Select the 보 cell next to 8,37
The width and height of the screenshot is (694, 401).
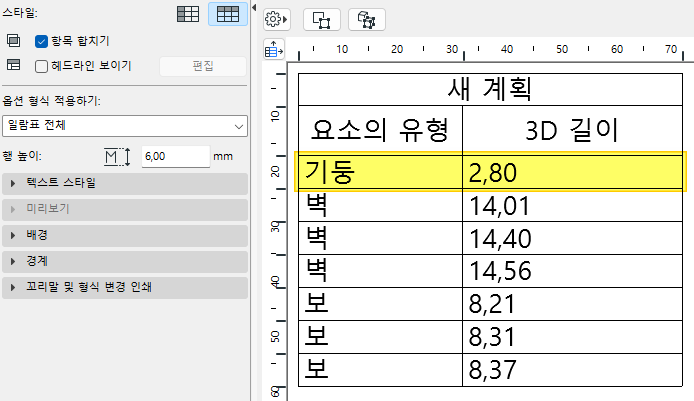pyautogui.click(x=380, y=370)
